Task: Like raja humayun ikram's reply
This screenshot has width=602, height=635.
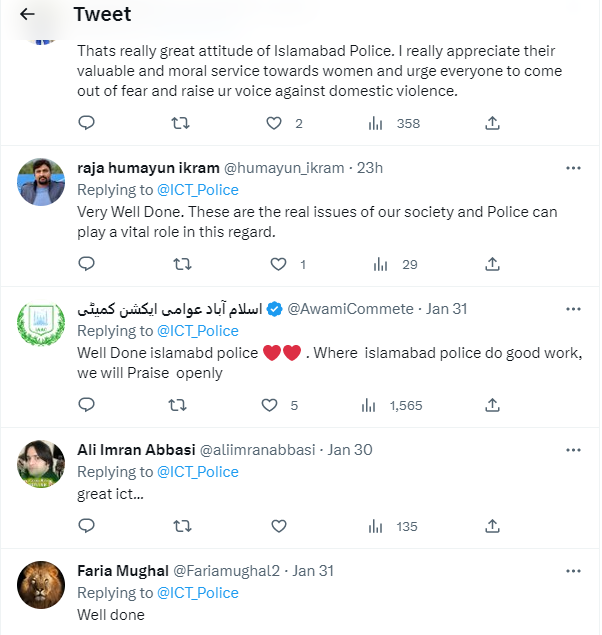Action: [279, 264]
